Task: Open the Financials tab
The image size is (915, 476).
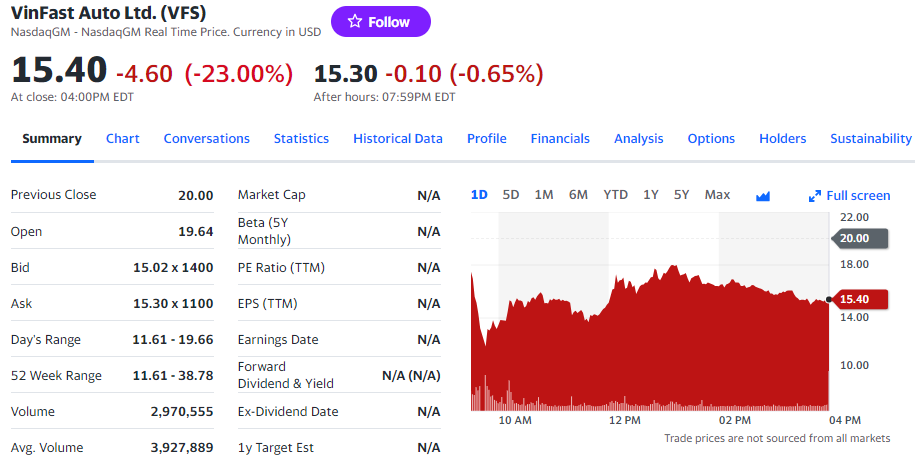Action: (x=560, y=139)
